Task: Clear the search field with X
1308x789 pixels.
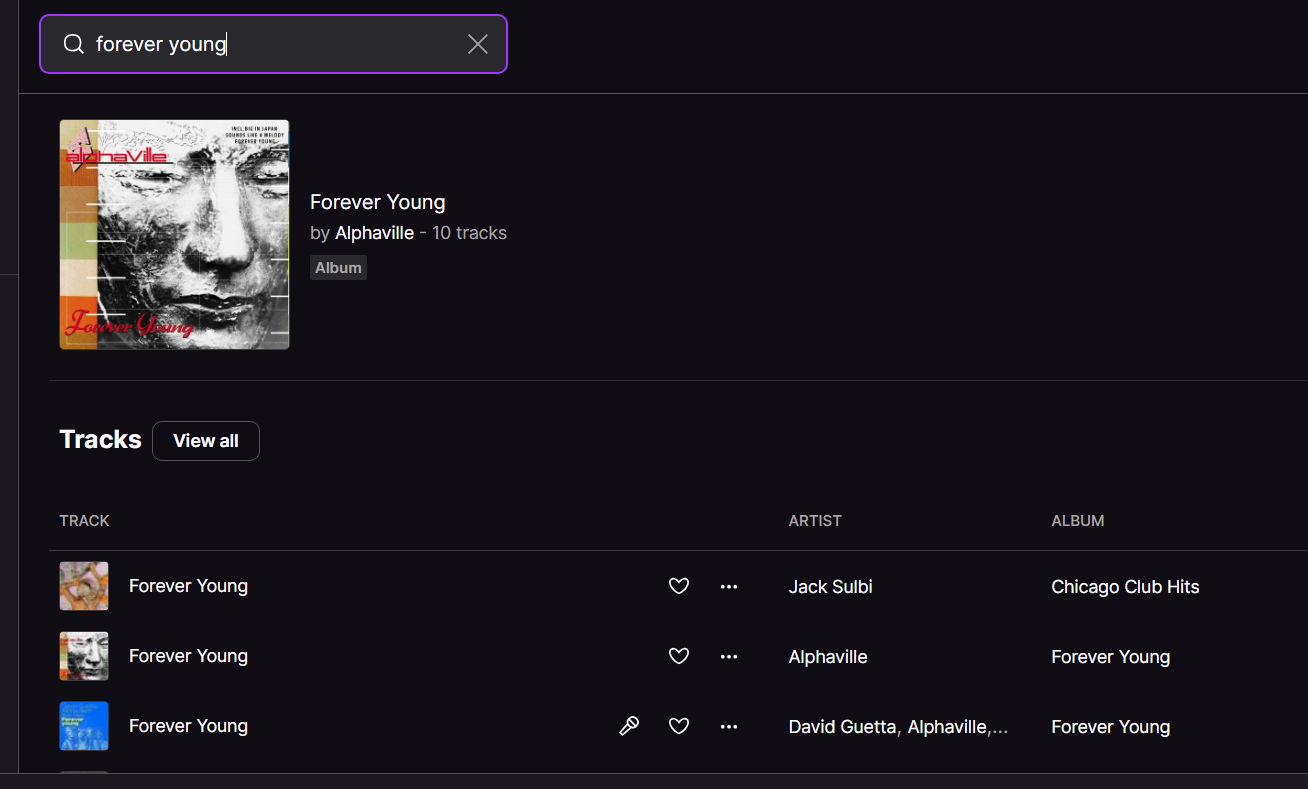Action: [478, 44]
